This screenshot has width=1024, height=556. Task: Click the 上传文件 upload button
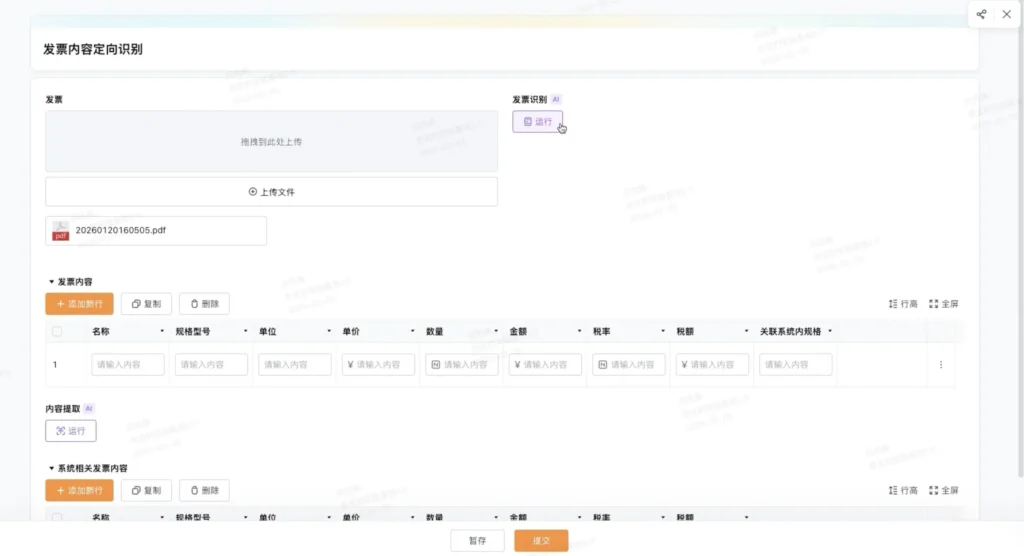[x=271, y=192]
